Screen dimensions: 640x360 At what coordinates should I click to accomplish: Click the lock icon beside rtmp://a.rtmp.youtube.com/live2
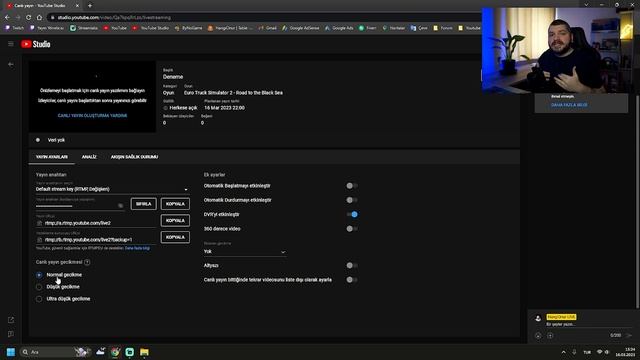click(x=39, y=223)
